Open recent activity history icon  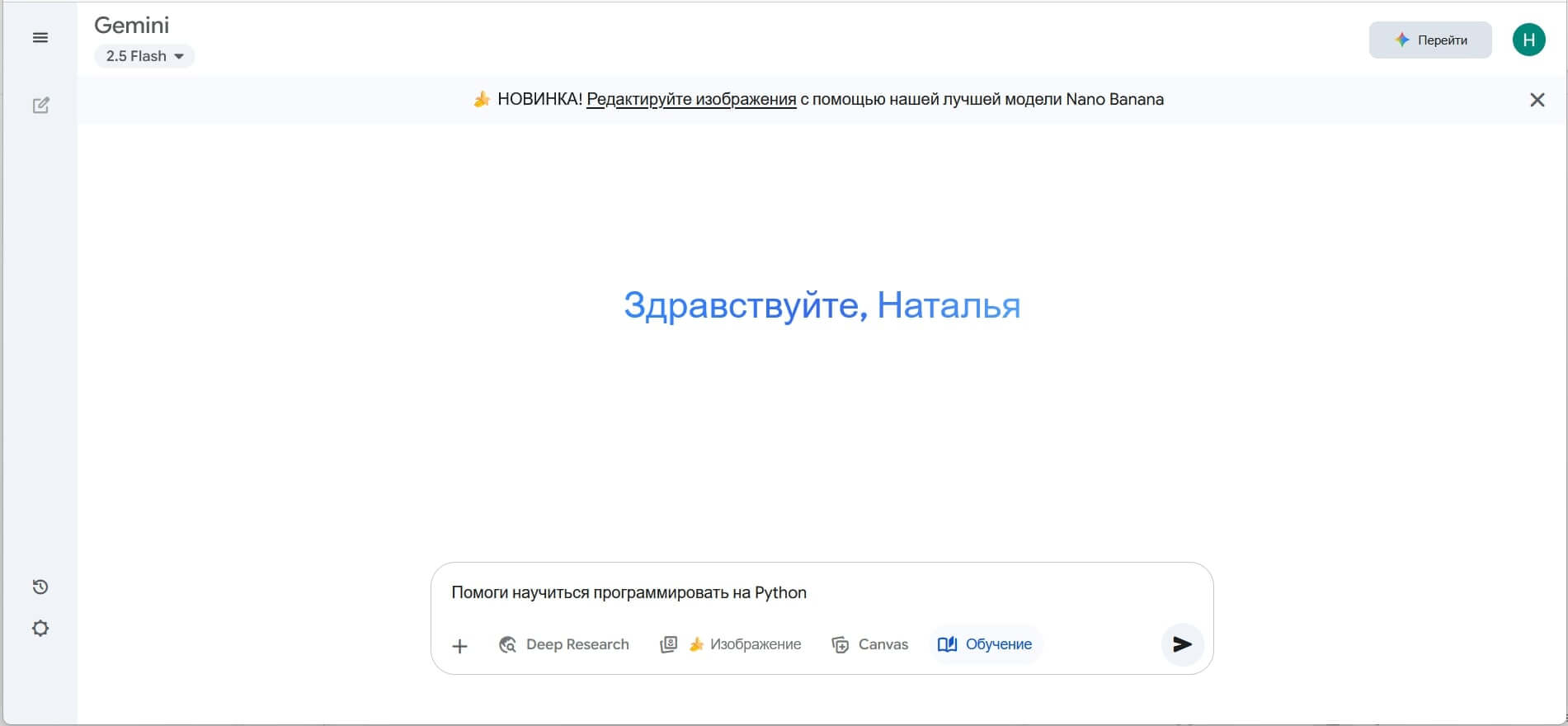pyautogui.click(x=40, y=587)
